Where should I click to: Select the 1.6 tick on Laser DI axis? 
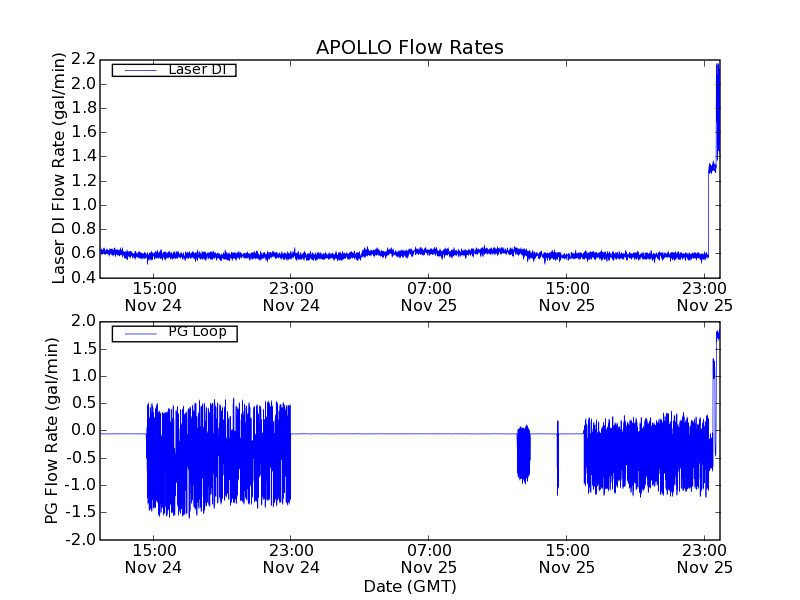coord(83,132)
